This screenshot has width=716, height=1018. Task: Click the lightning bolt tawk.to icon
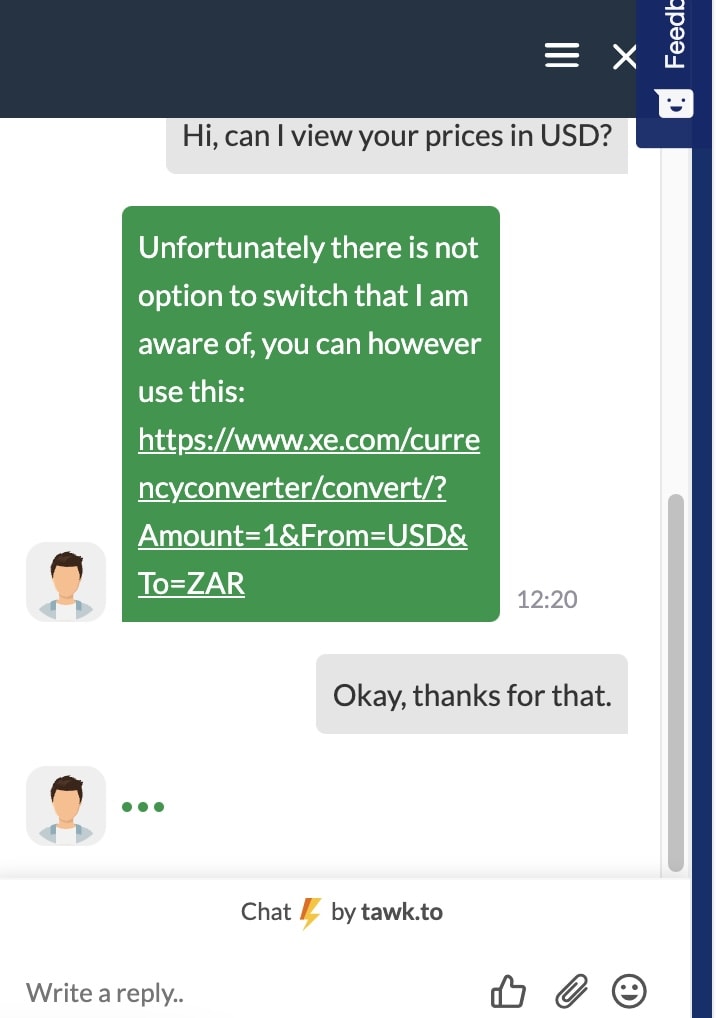coord(310,913)
